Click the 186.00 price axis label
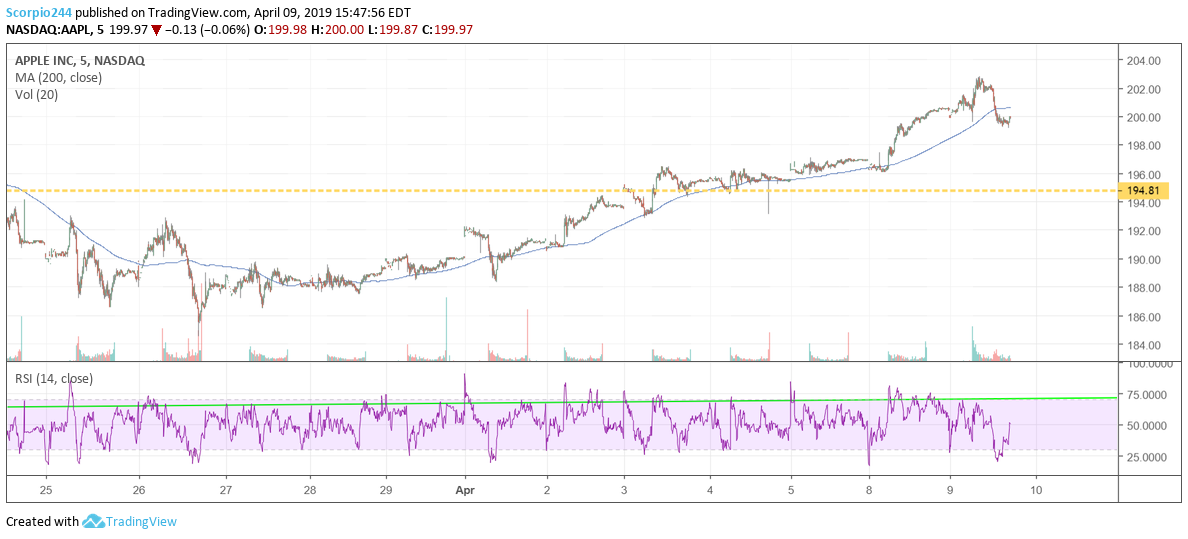This screenshot has width=1188, height=539. click(1143, 317)
